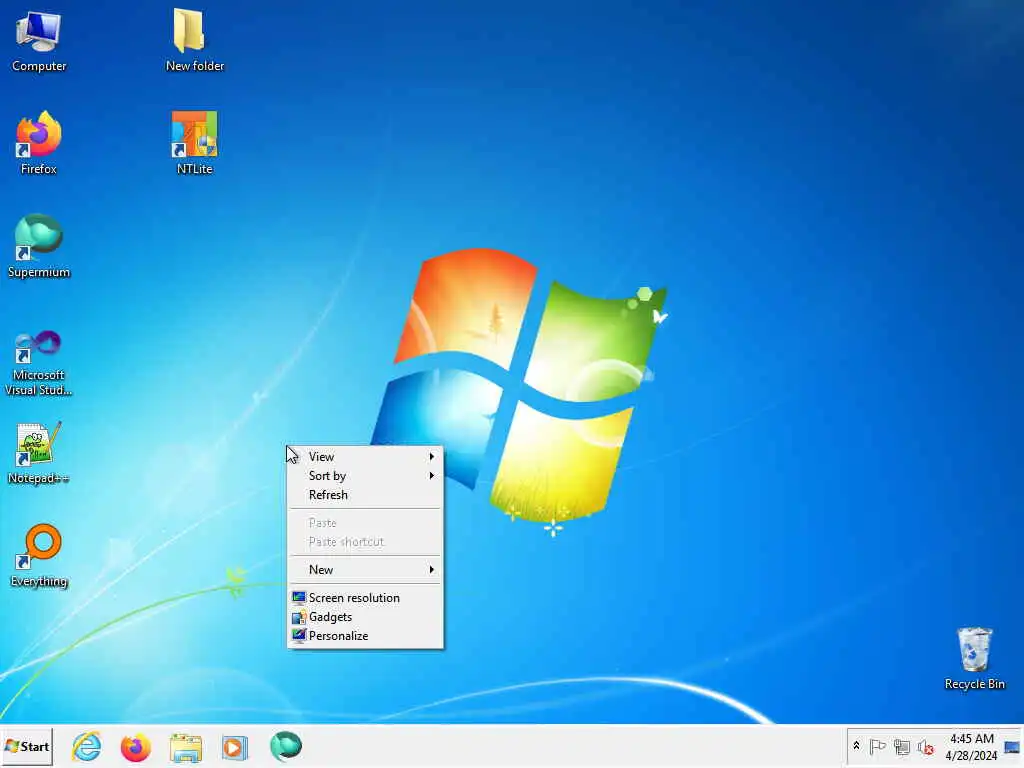The width and height of the screenshot is (1024, 768).
Task: Select the Computer desktop icon
Action: (39, 41)
